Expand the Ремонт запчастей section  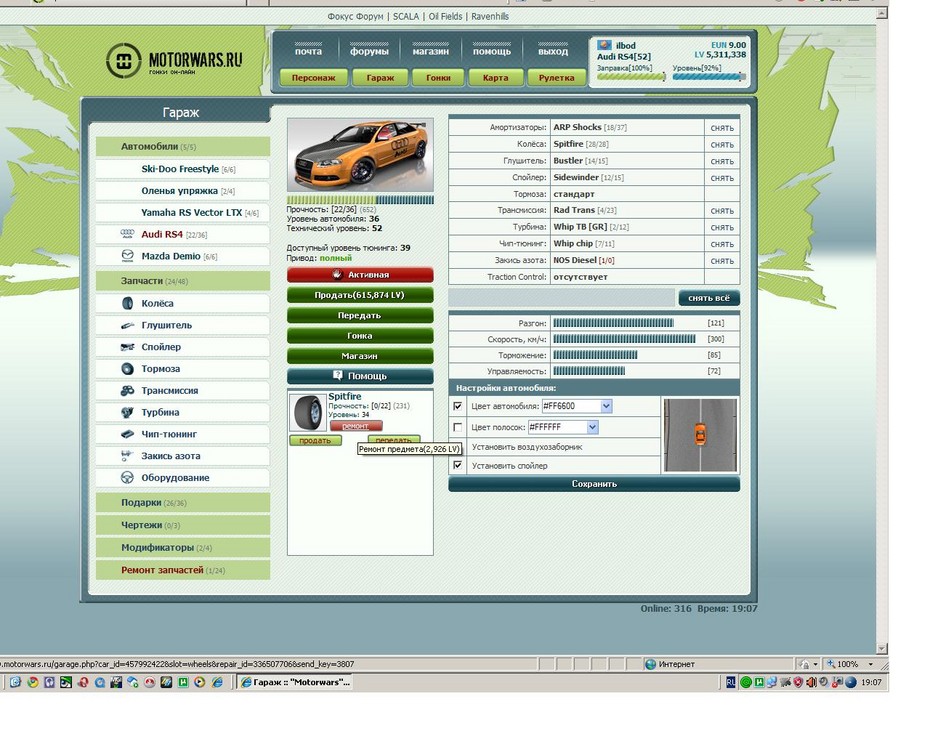183,570
